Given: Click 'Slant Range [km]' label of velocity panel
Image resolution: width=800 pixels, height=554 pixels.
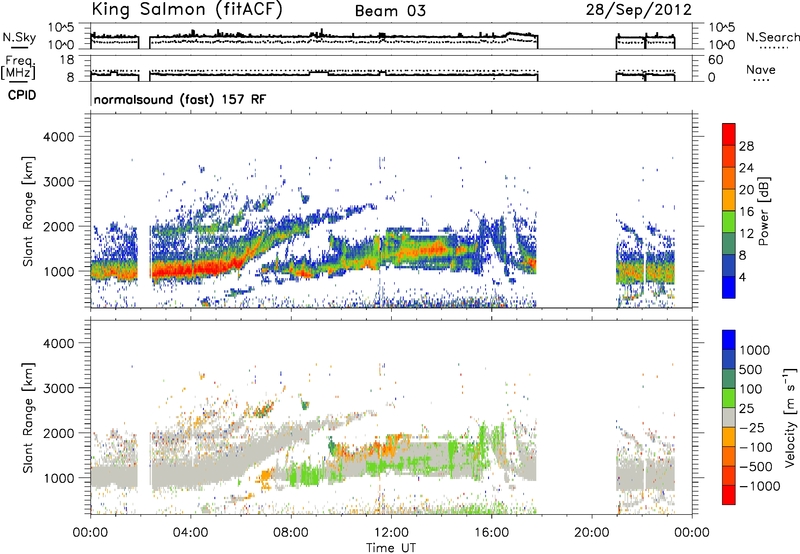Looking at the screenshot, I should (29, 418).
